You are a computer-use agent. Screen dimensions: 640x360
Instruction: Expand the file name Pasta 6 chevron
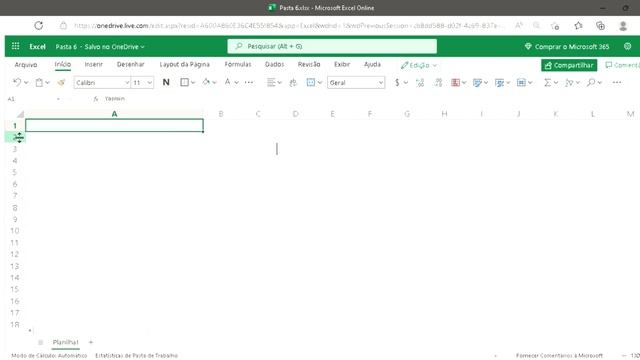tap(142, 47)
